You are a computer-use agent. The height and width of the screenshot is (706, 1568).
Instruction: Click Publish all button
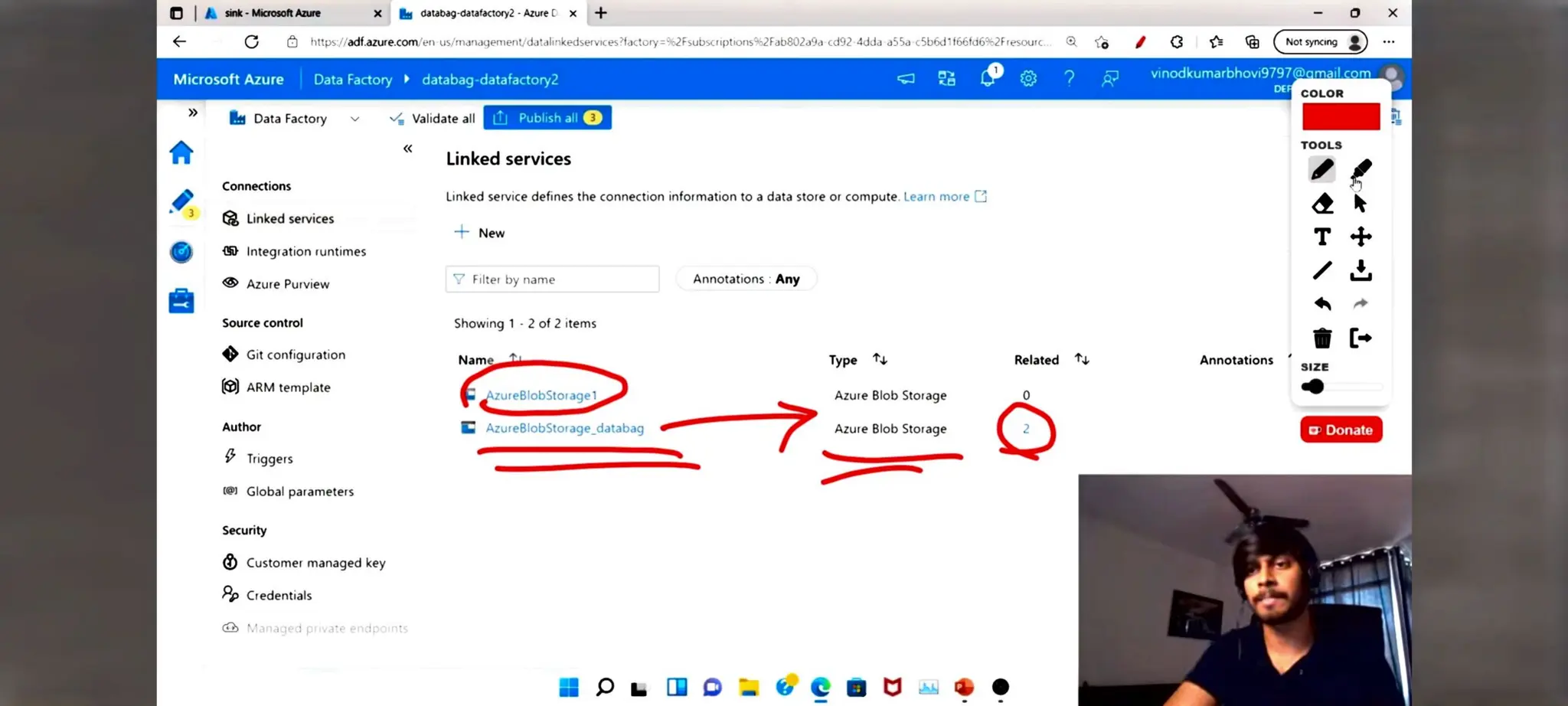[547, 118]
